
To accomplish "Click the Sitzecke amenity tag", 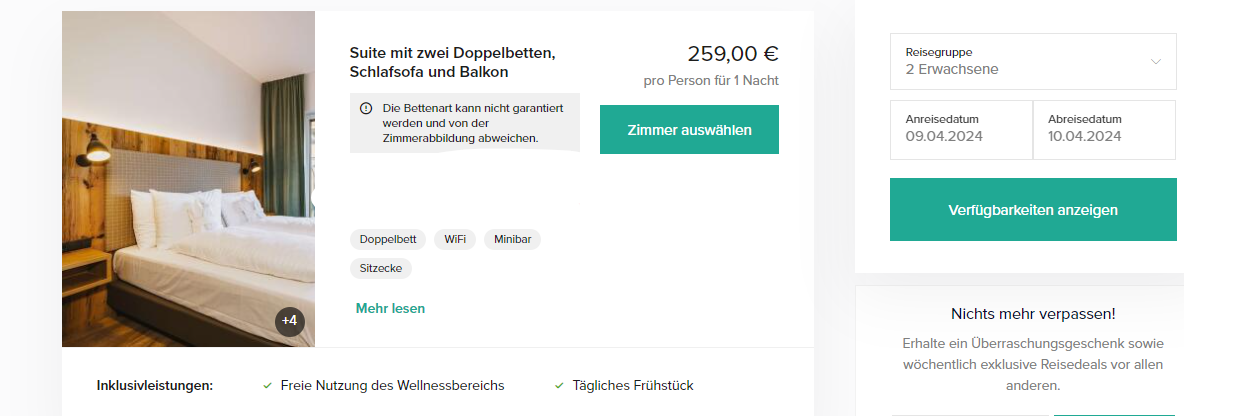I will 381,268.
